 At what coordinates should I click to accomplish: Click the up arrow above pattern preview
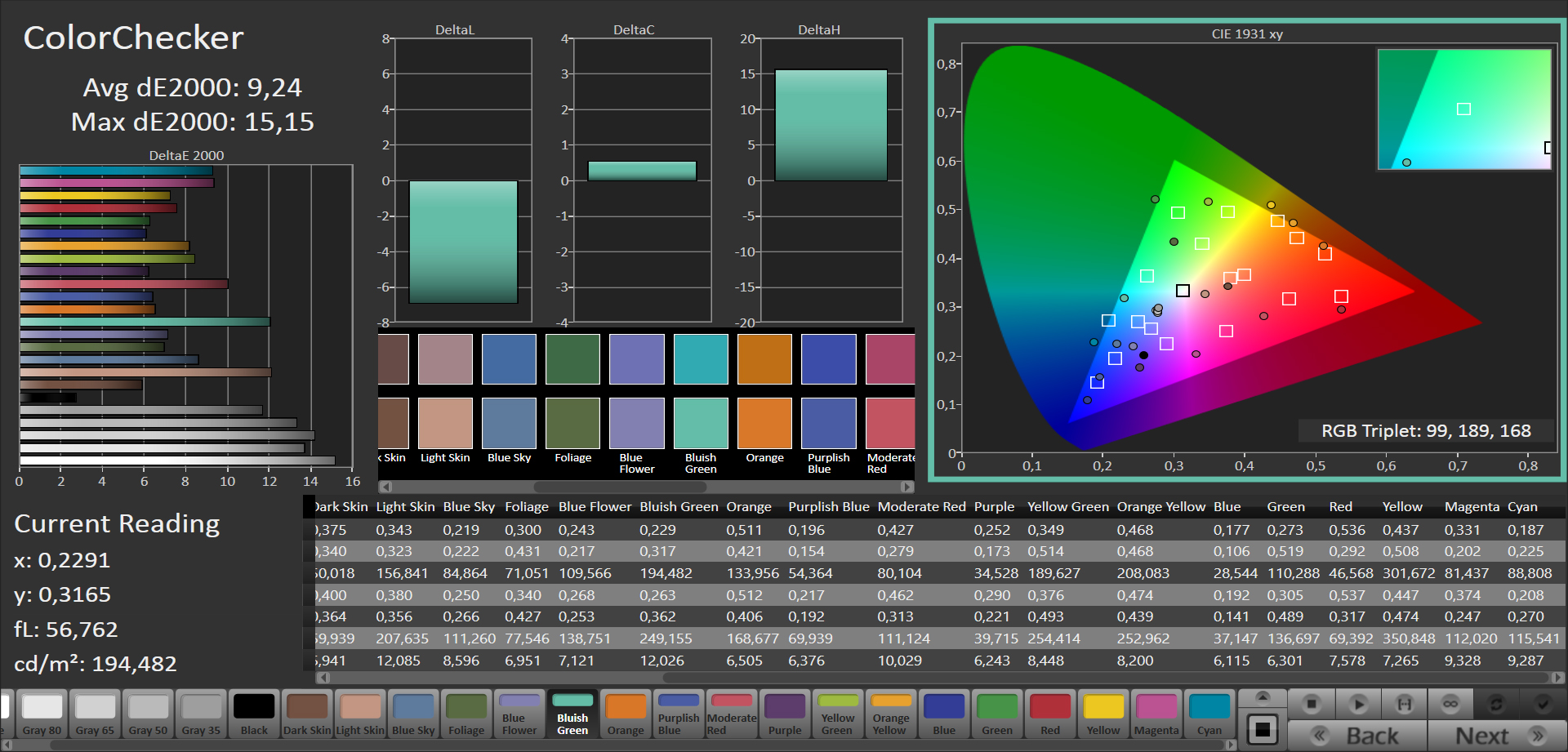(1263, 697)
